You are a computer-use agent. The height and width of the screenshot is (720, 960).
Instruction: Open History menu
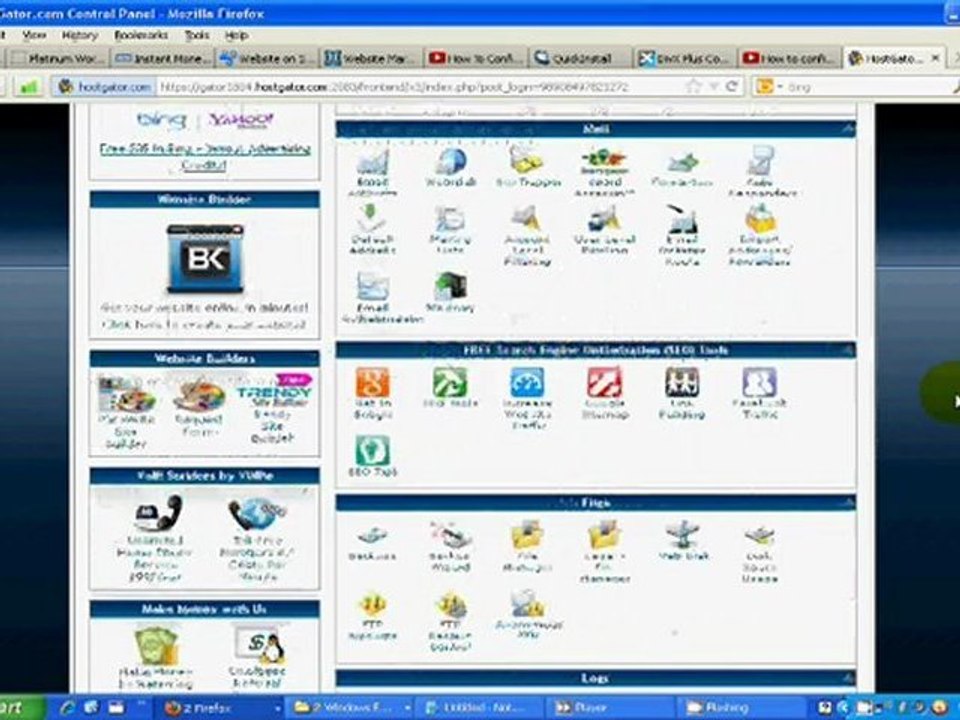pos(80,35)
